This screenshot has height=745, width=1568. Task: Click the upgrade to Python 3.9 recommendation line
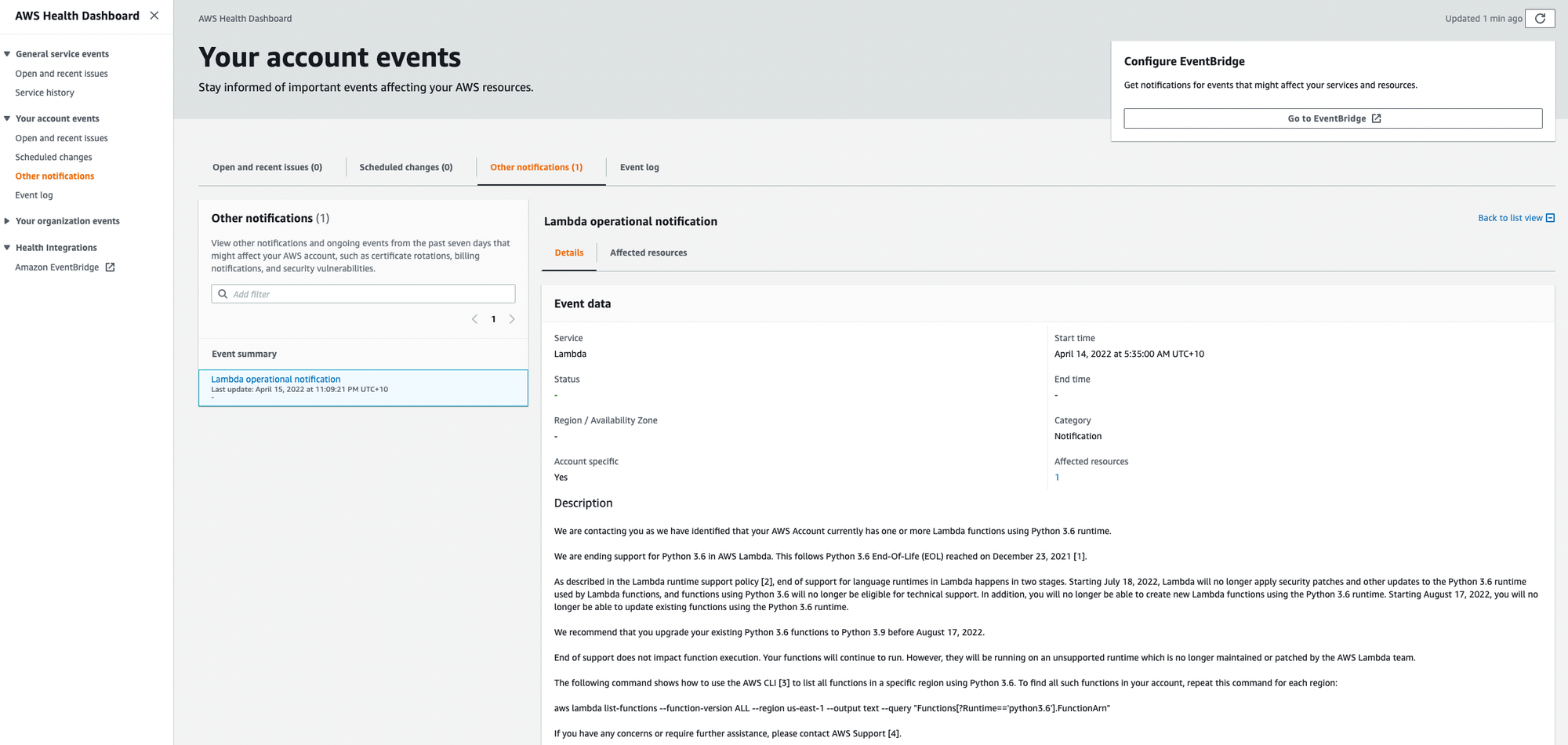[x=769, y=633]
